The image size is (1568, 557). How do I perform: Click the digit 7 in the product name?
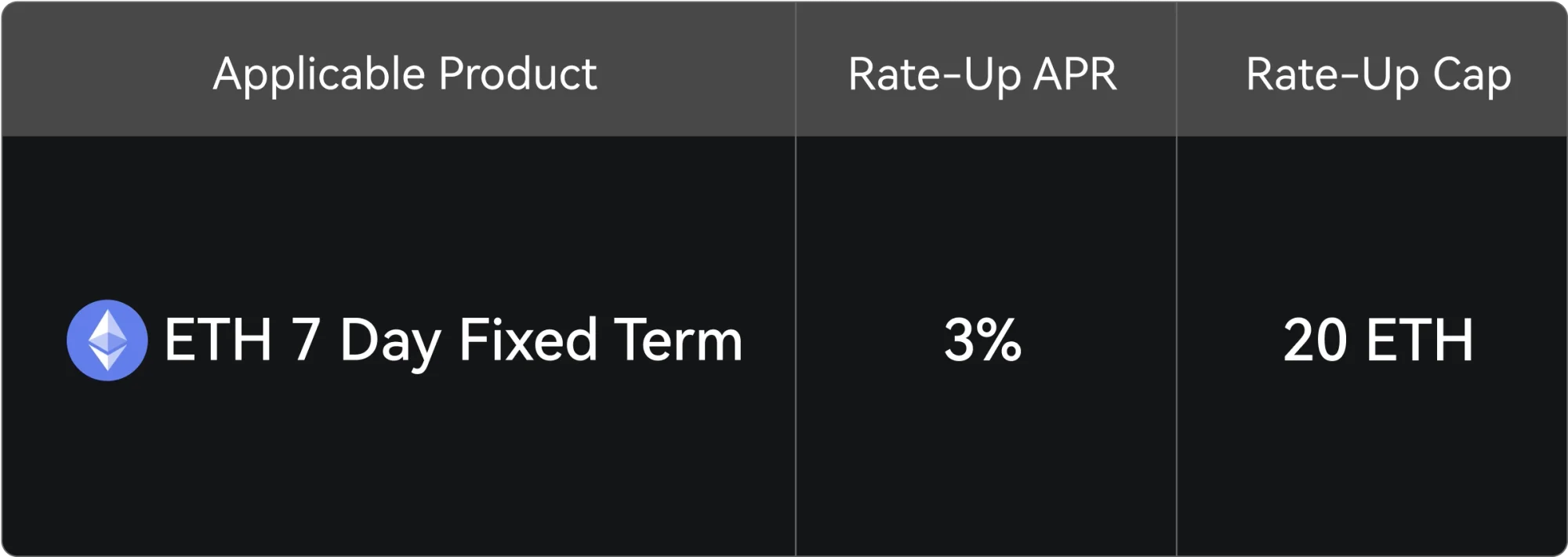point(307,340)
